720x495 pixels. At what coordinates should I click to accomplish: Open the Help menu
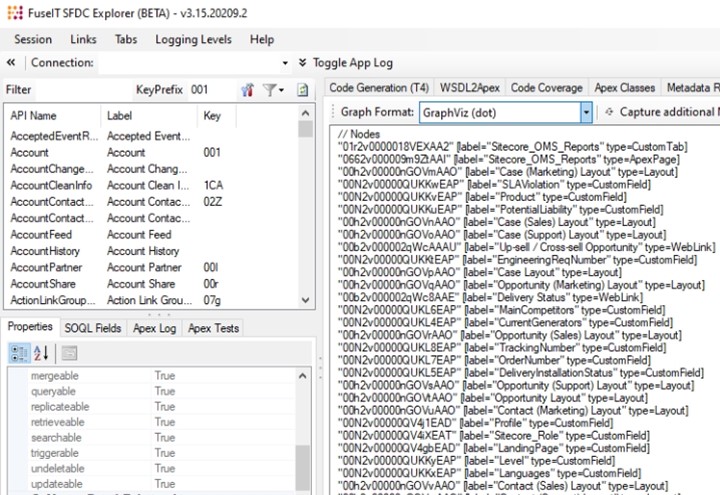point(262,39)
